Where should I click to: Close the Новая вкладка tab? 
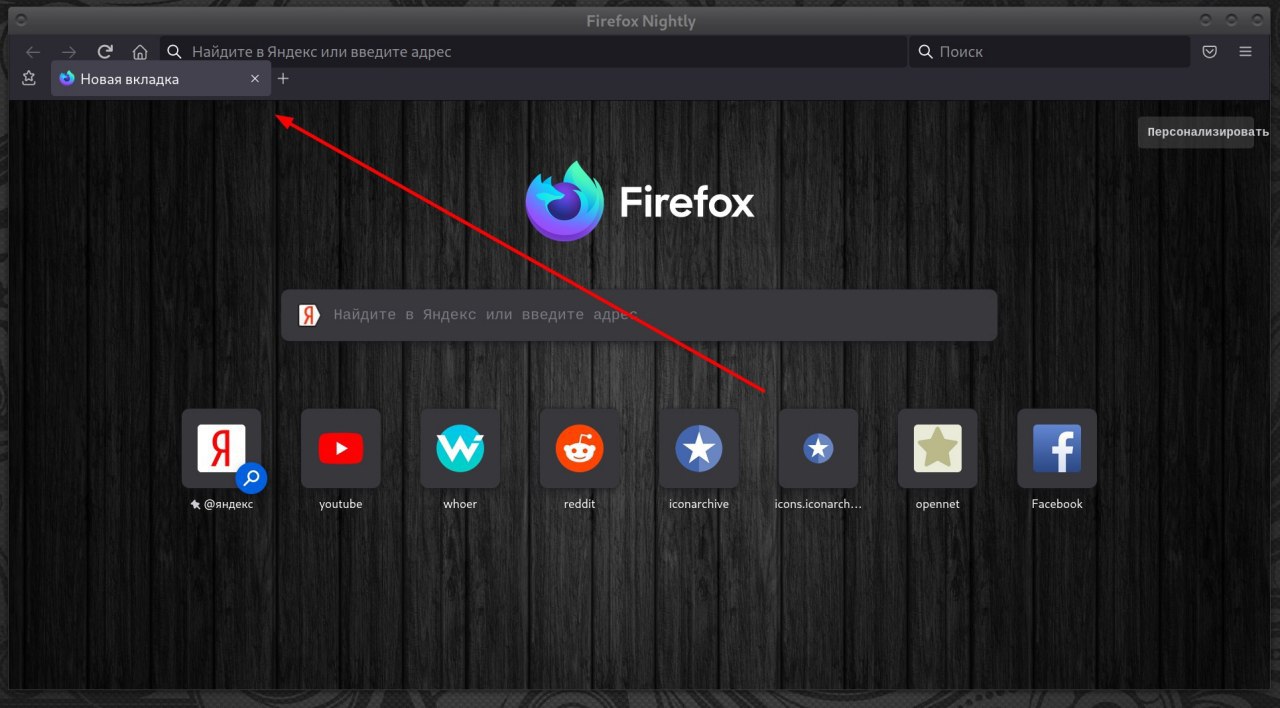255,79
